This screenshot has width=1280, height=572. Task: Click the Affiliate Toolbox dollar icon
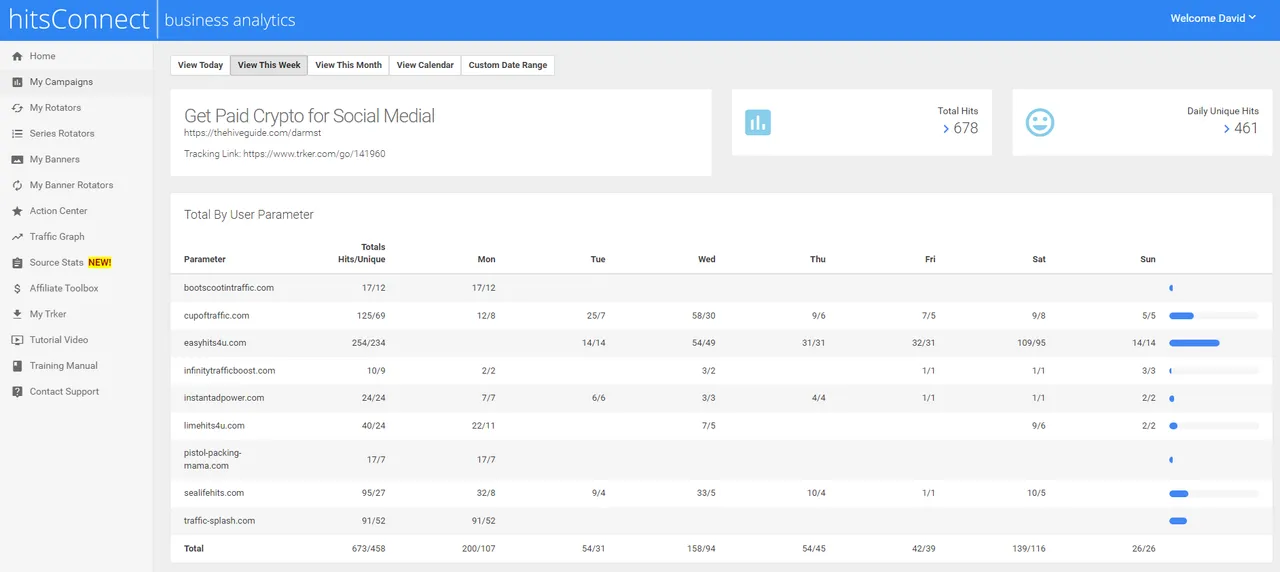(x=17, y=289)
